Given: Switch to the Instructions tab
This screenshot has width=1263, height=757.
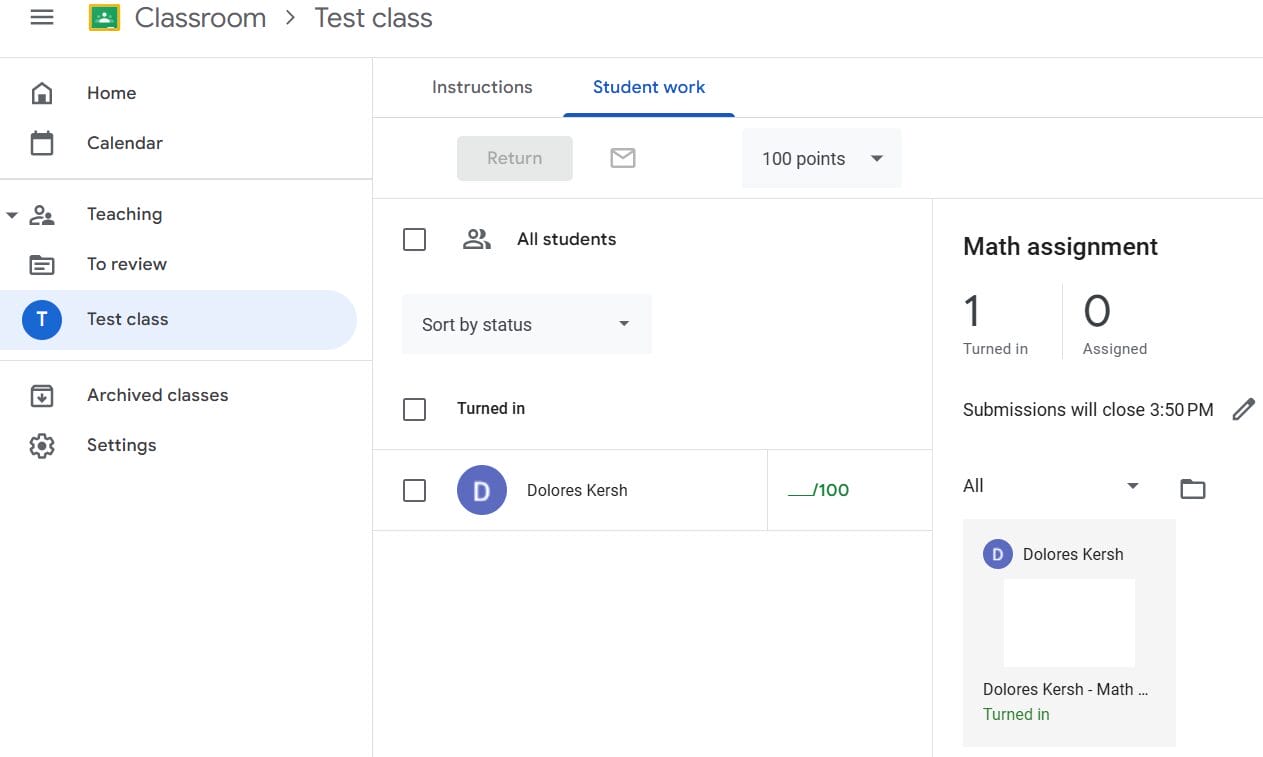Looking at the screenshot, I should [x=482, y=87].
